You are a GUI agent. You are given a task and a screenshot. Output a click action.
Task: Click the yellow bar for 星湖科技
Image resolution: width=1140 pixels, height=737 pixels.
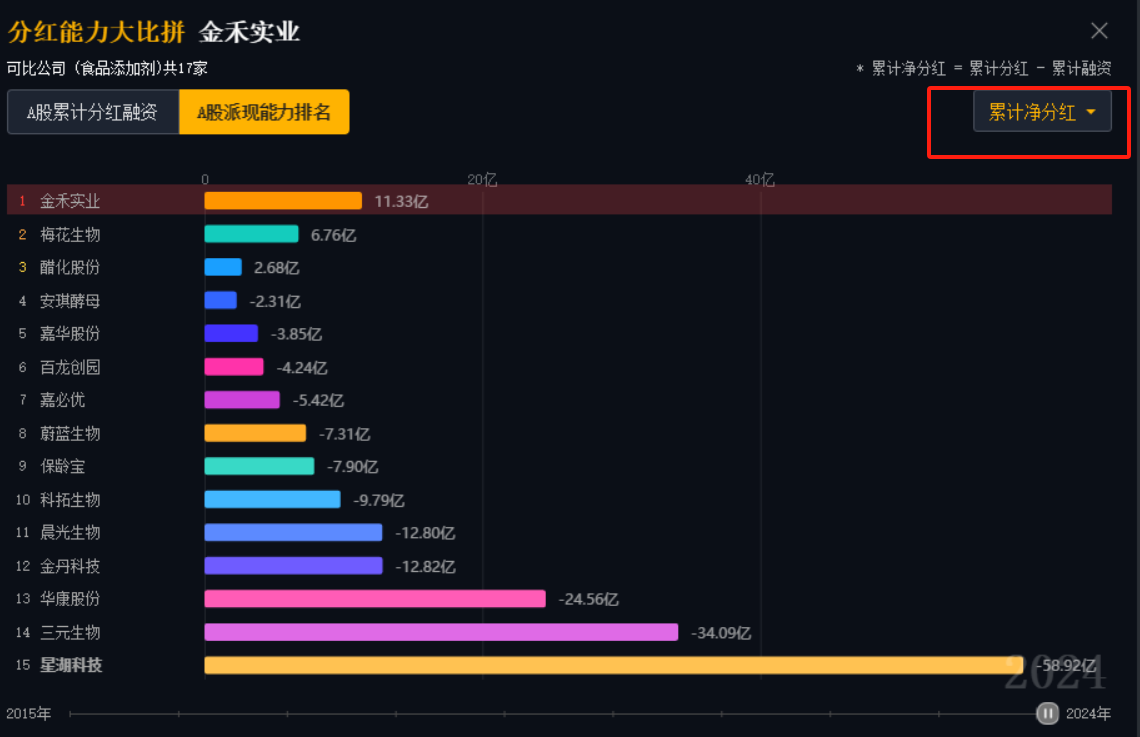tap(614, 665)
